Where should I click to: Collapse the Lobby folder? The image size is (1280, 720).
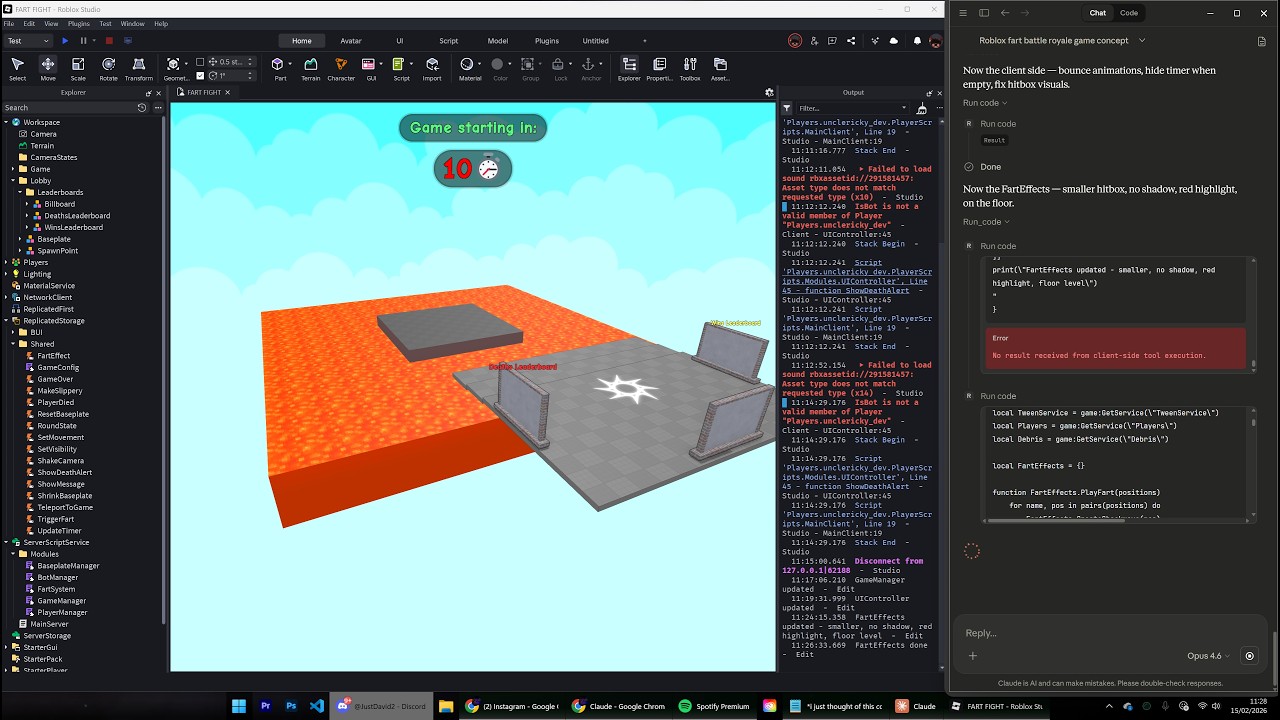tap(13, 181)
